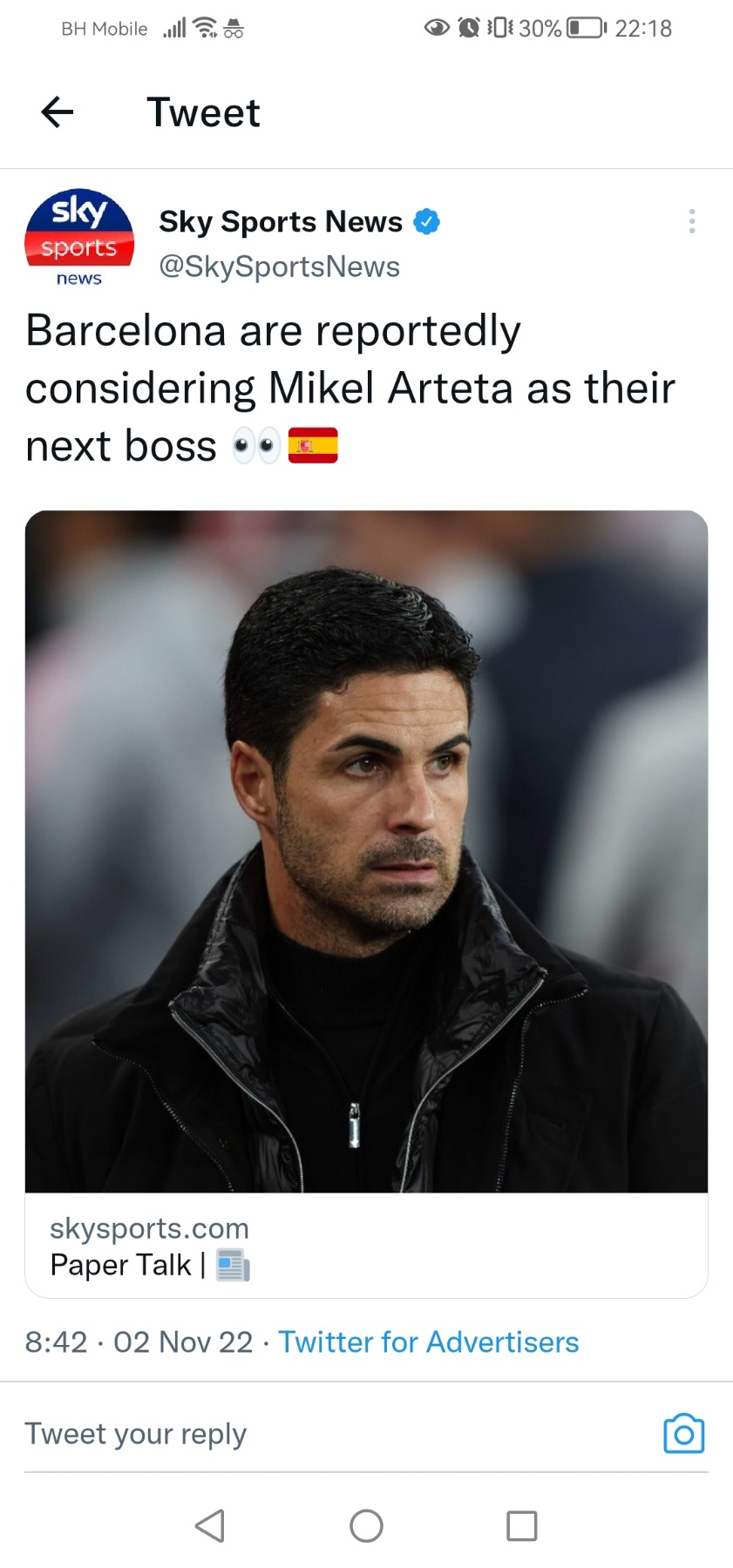The image size is (733, 1568).
Task: Open the skysports.com link card
Action: pyautogui.click(x=366, y=1246)
